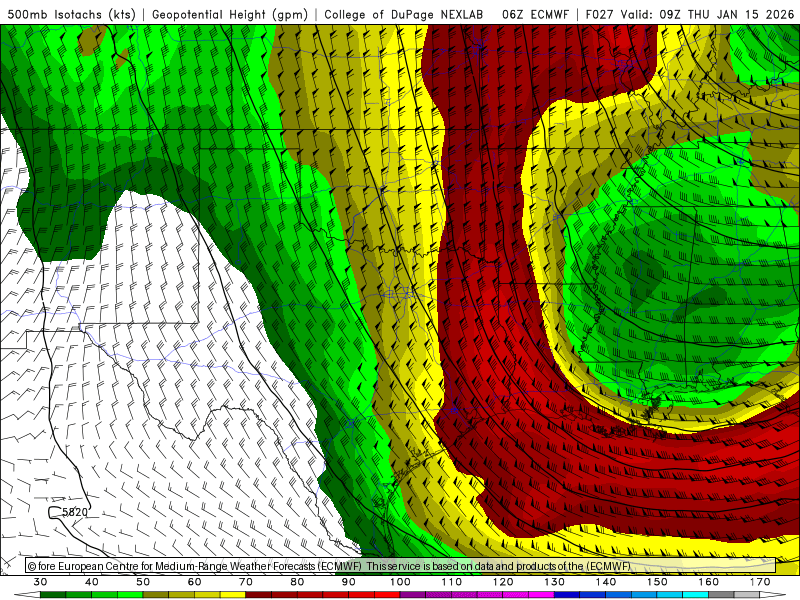Click the '120' value on the color scale
Image resolution: width=800 pixels, height=600 pixels.
point(503,582)
